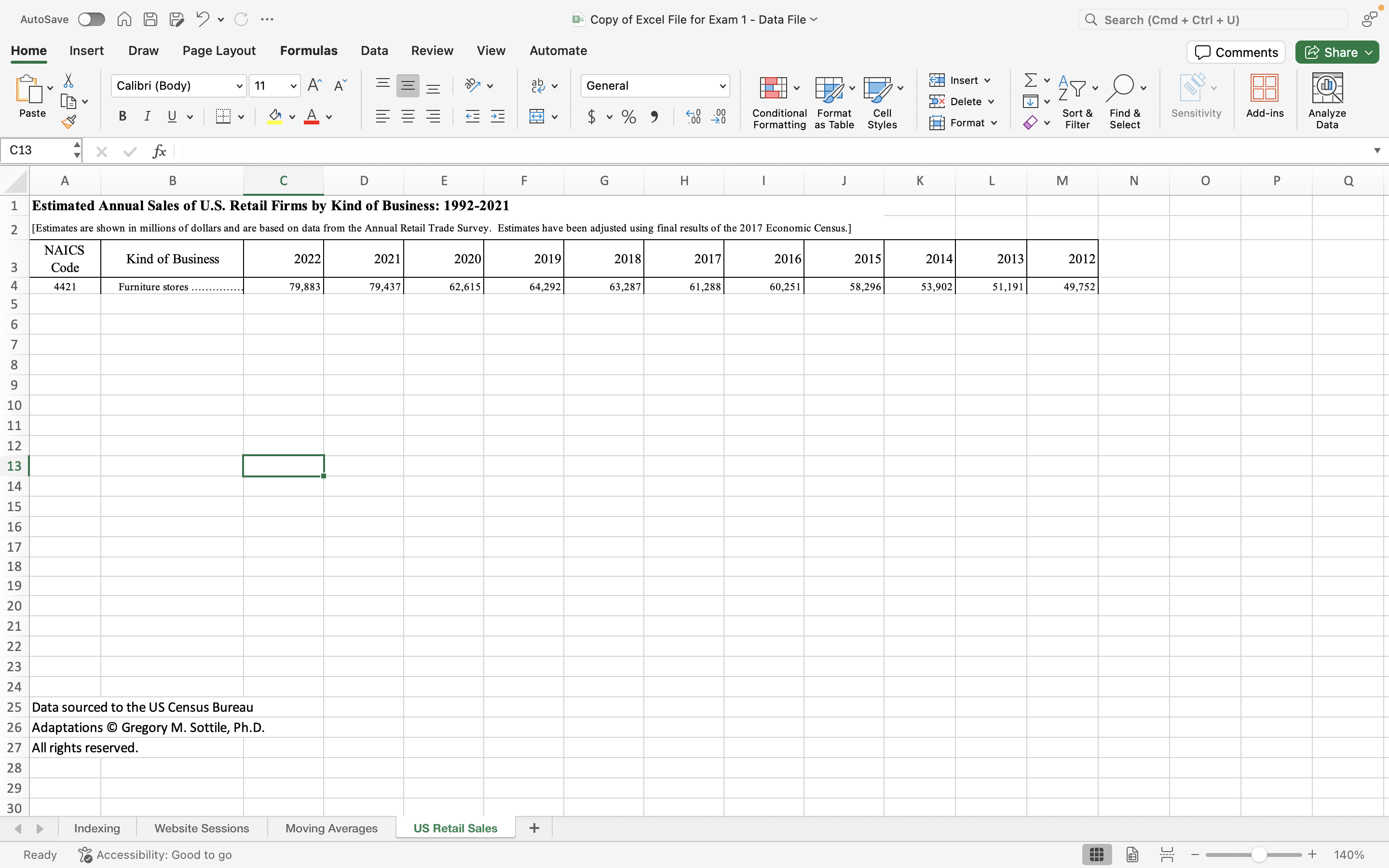Open Comments
The height and width of the screenshot is (868, 1389).
[1235, 52]
